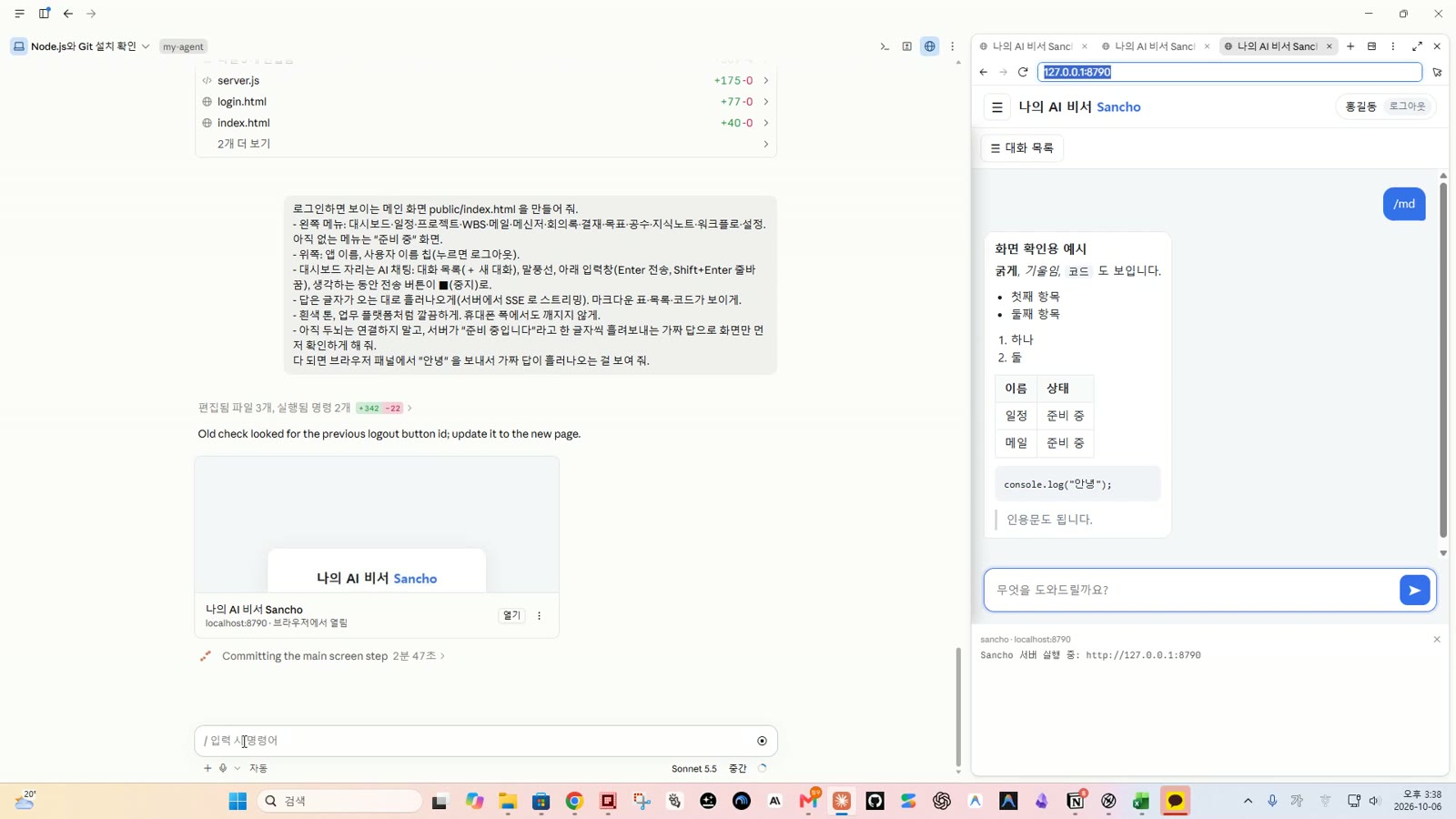Expand the login.html file change row
The image size is (1456, 819).
point(486,101)
